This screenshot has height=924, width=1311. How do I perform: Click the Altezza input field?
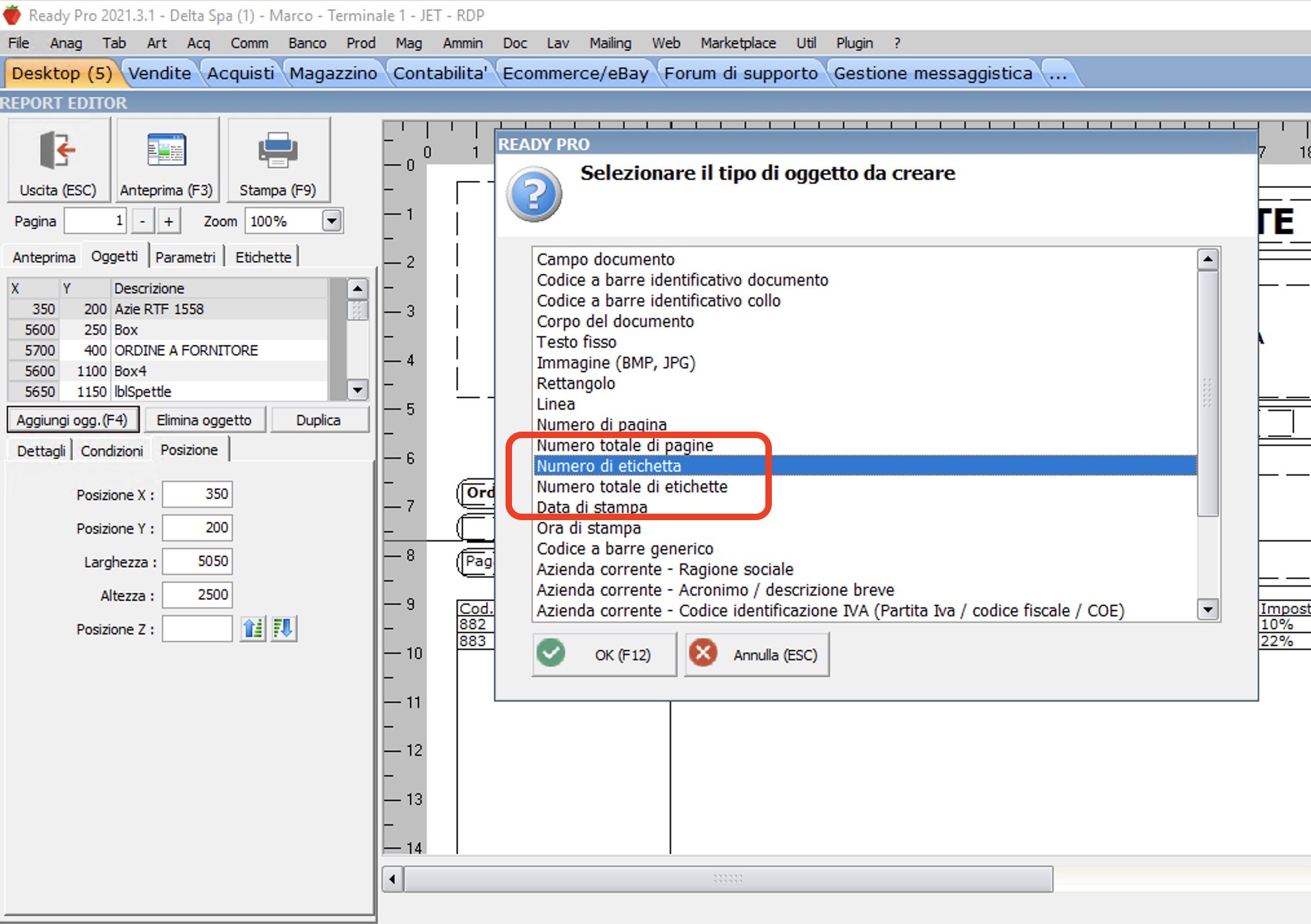197,595
